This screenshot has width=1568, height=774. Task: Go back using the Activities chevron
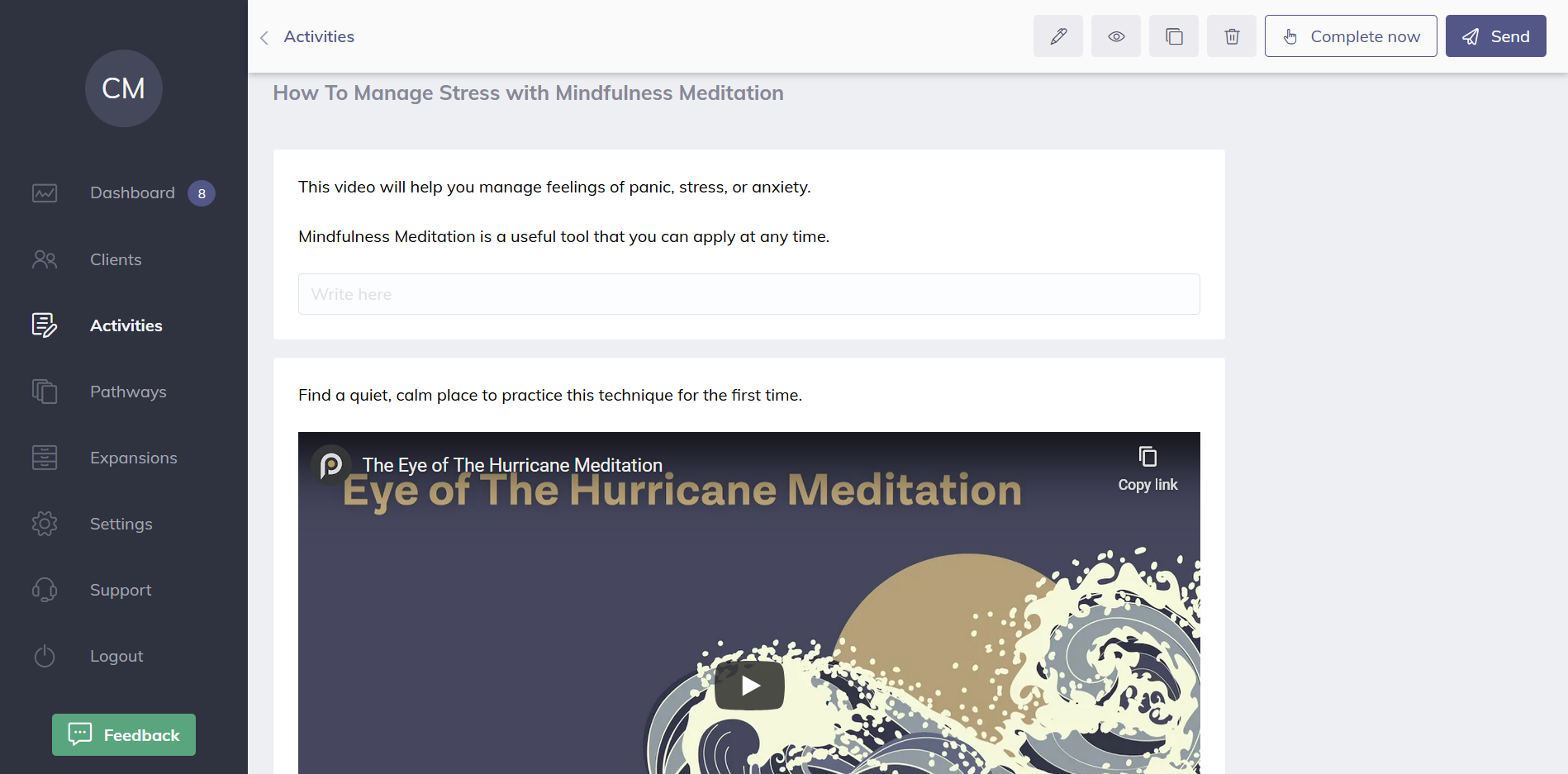[x=265, y=37]
